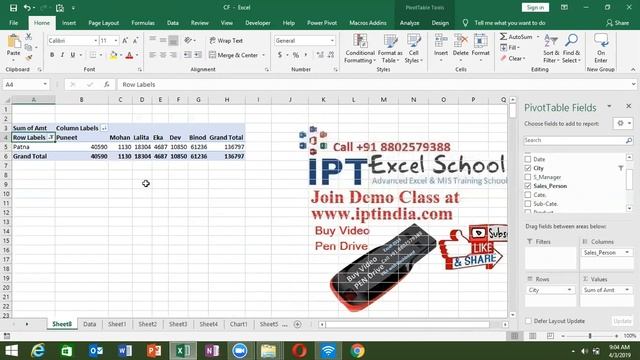Click the Clear button in Editing group

tap(514, 58)
